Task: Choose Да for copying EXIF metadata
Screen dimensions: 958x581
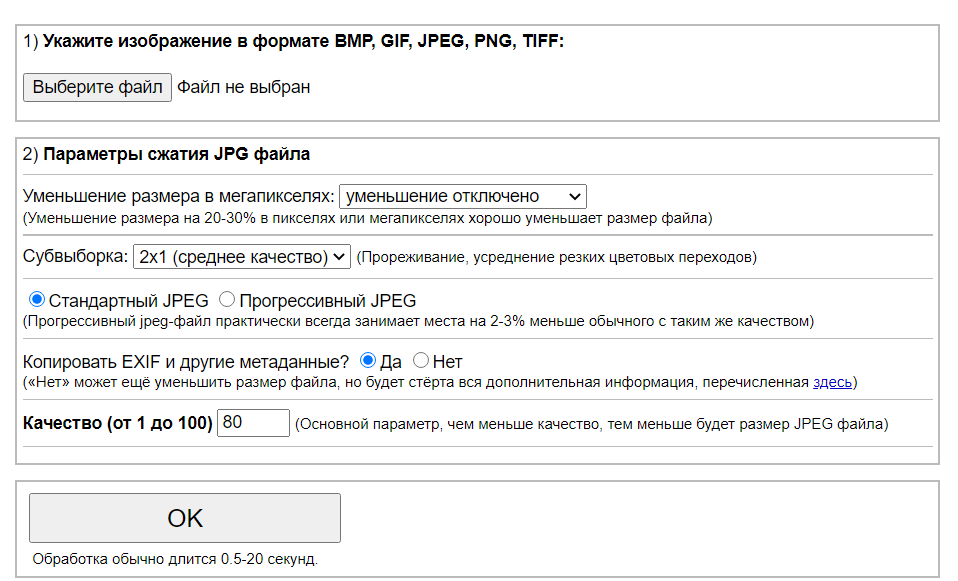Action: (367, 360)
